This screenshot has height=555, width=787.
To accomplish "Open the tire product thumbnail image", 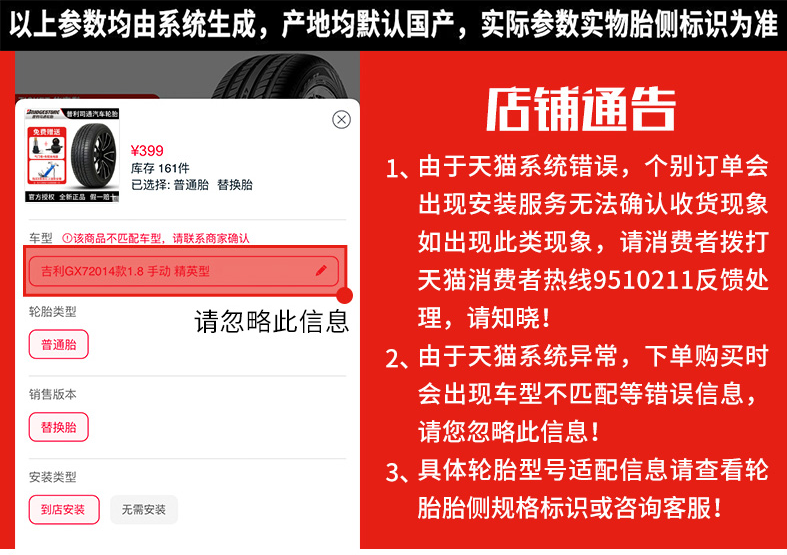I will 72,155.
